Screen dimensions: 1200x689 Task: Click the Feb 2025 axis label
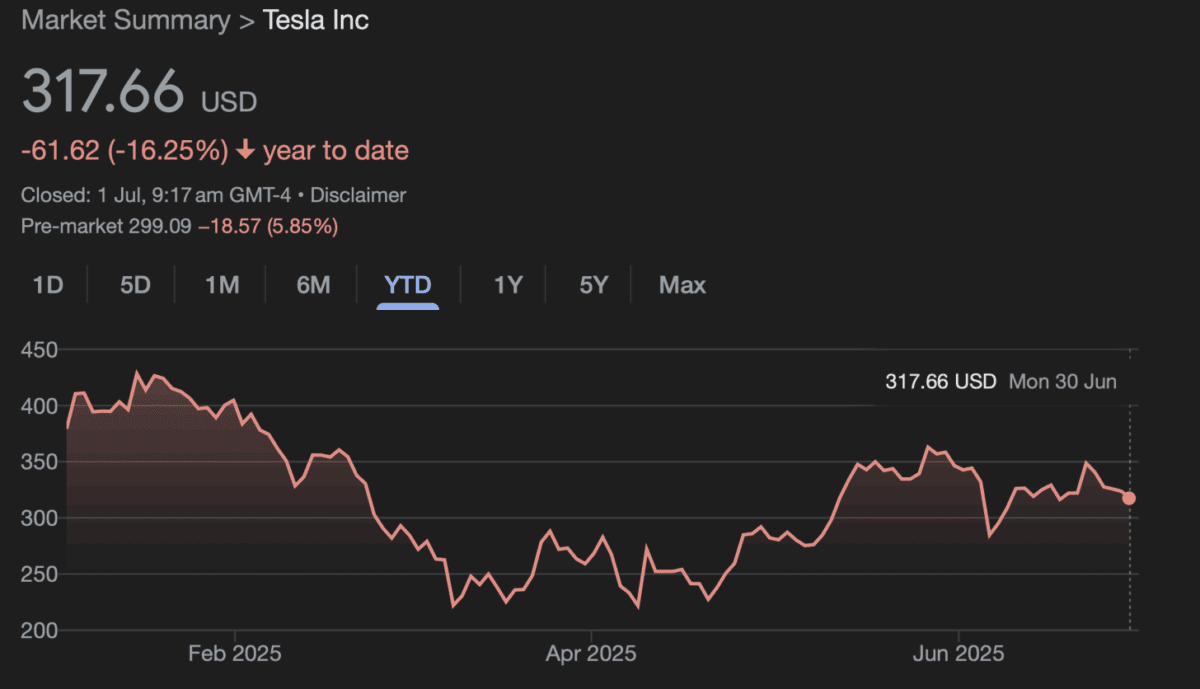235,655
